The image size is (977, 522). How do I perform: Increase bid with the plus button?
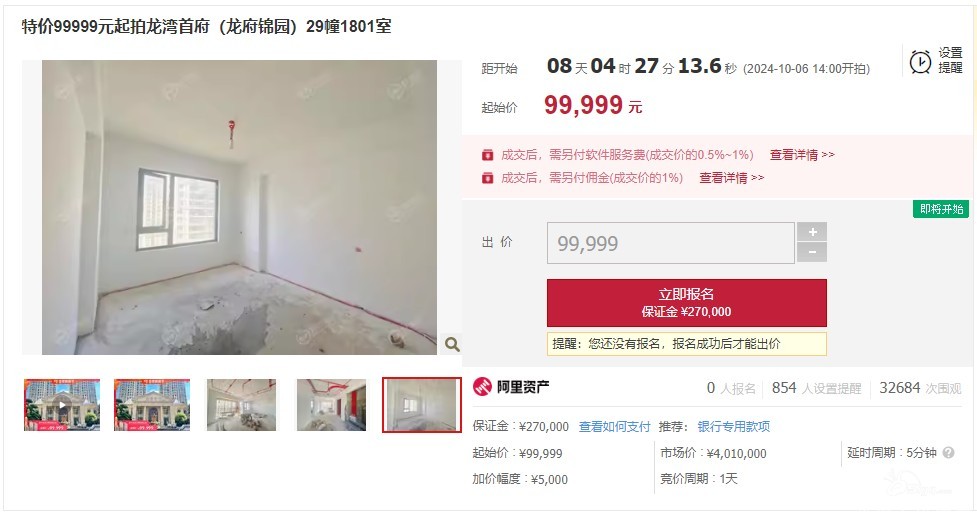click(812, 232)
